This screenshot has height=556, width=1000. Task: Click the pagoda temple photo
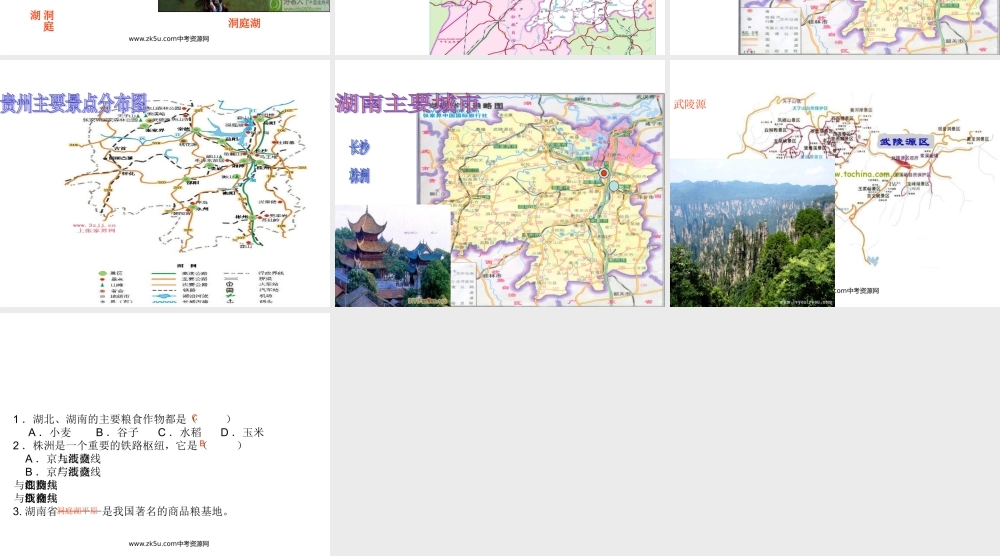click(x=393, y=256)
